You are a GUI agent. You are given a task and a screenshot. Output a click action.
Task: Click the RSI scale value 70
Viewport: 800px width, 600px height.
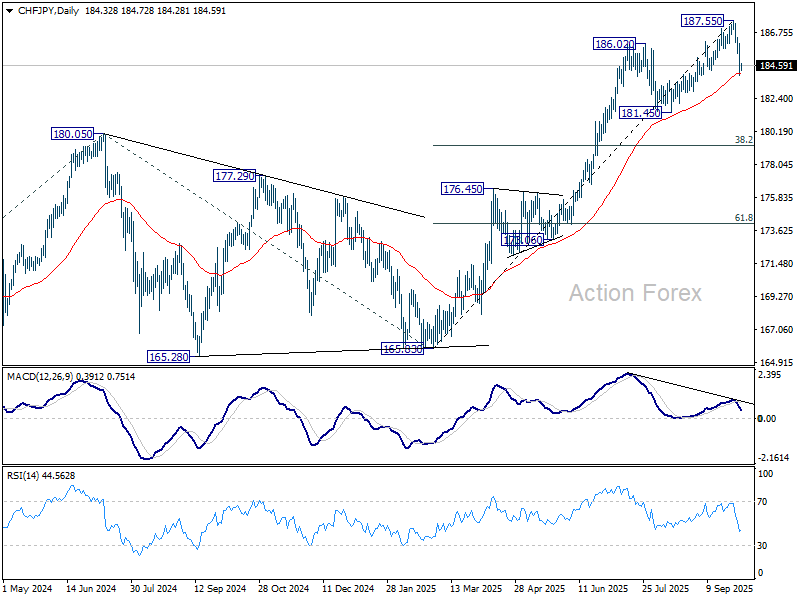click(x=762, y=502)
